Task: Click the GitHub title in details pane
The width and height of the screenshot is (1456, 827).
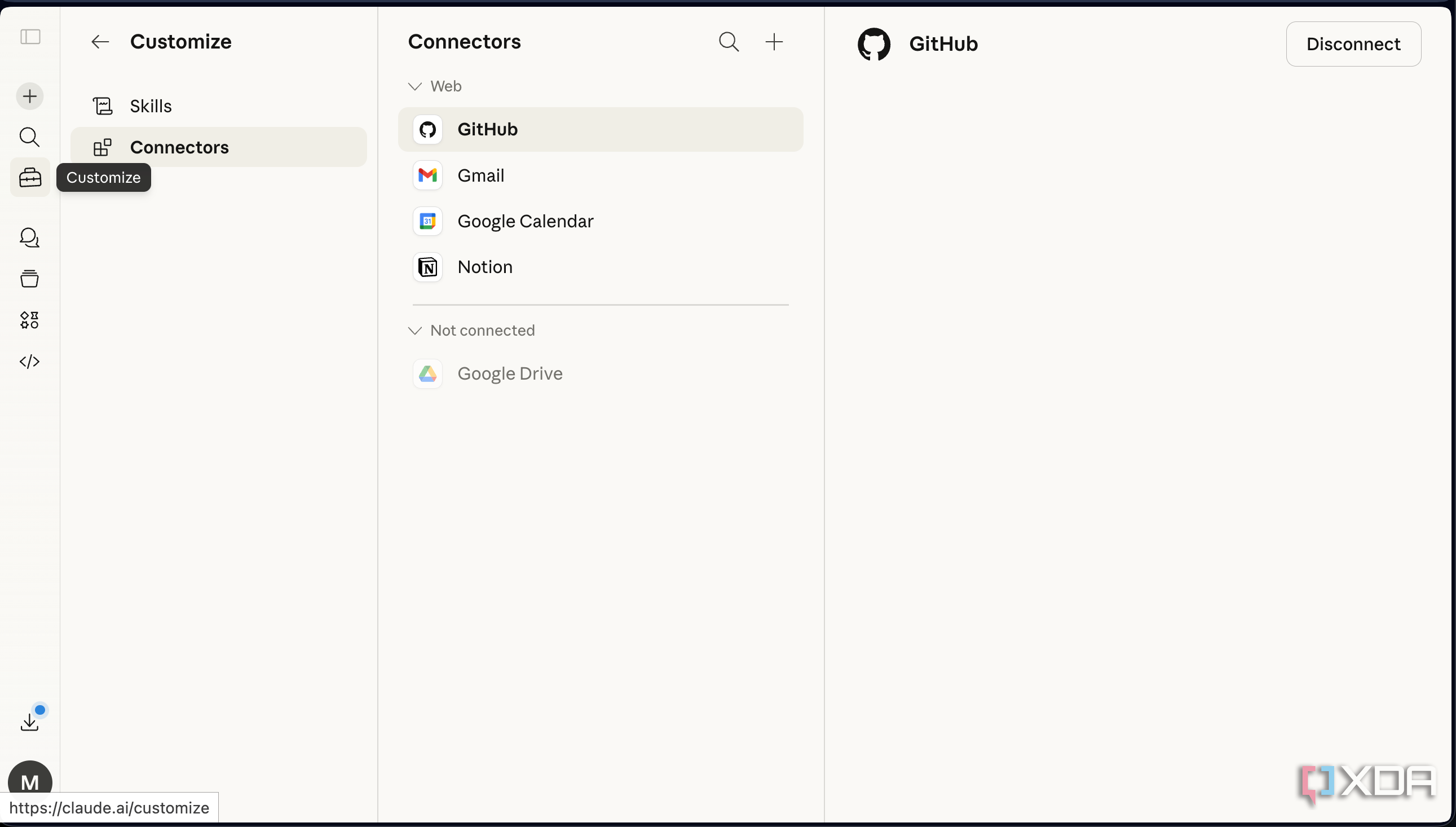Action: (943, 44)
